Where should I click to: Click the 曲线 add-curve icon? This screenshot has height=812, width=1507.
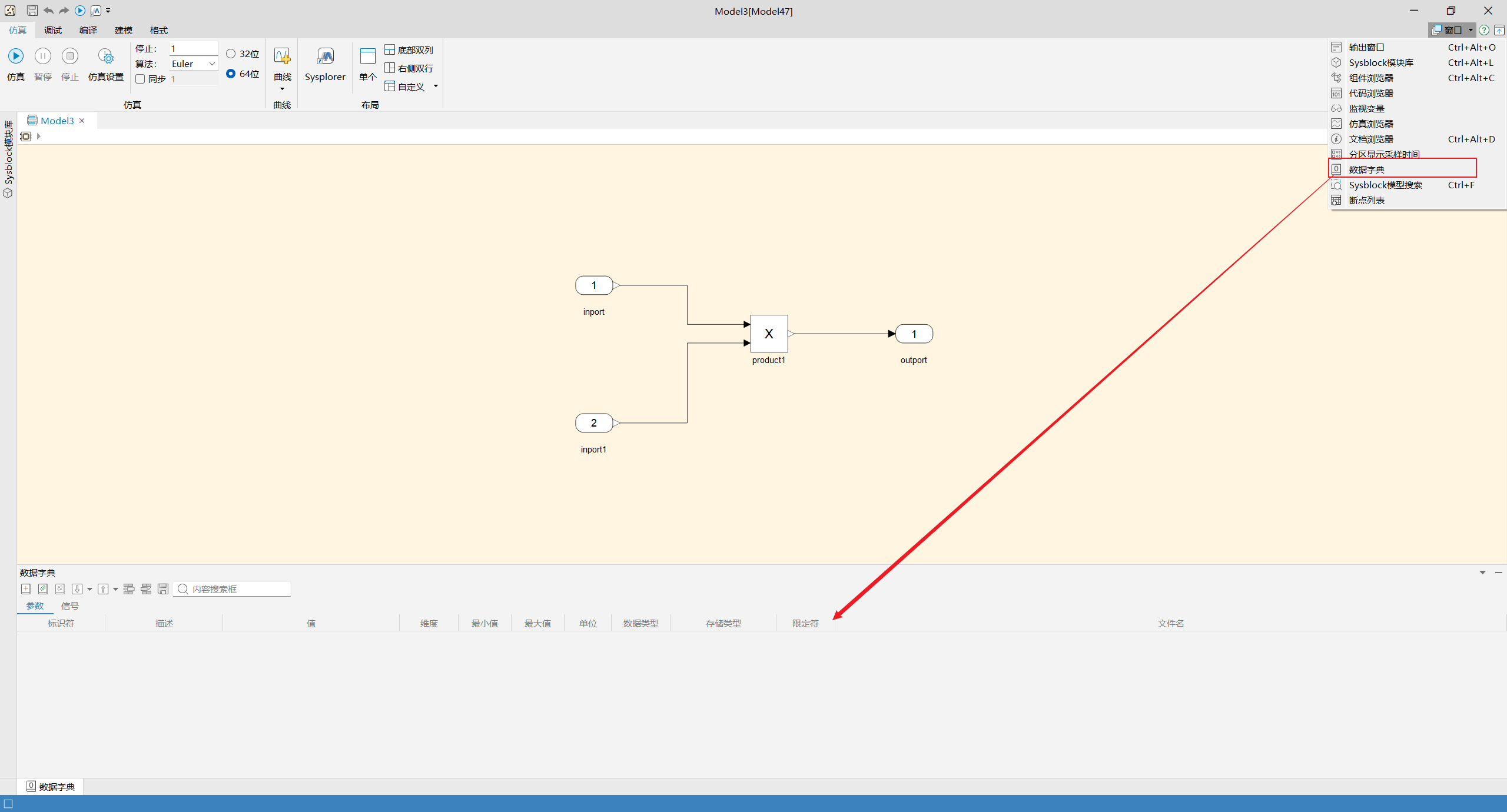pyautogui.click(x=283, y=56)
